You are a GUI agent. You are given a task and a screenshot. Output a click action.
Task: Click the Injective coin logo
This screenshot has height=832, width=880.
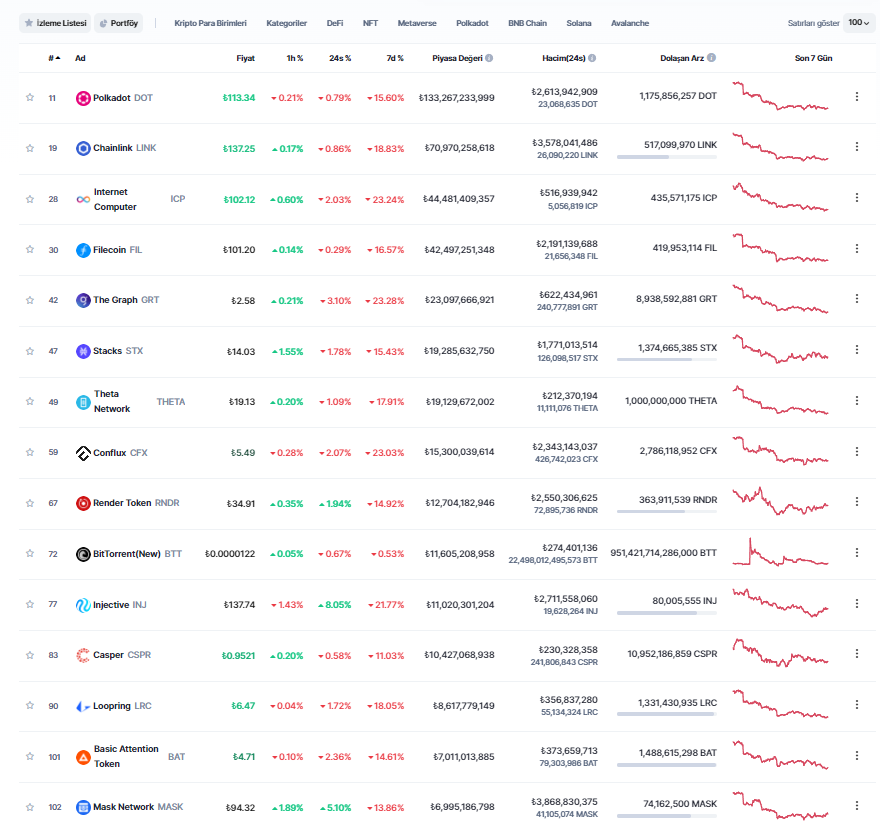pos(83,605)
